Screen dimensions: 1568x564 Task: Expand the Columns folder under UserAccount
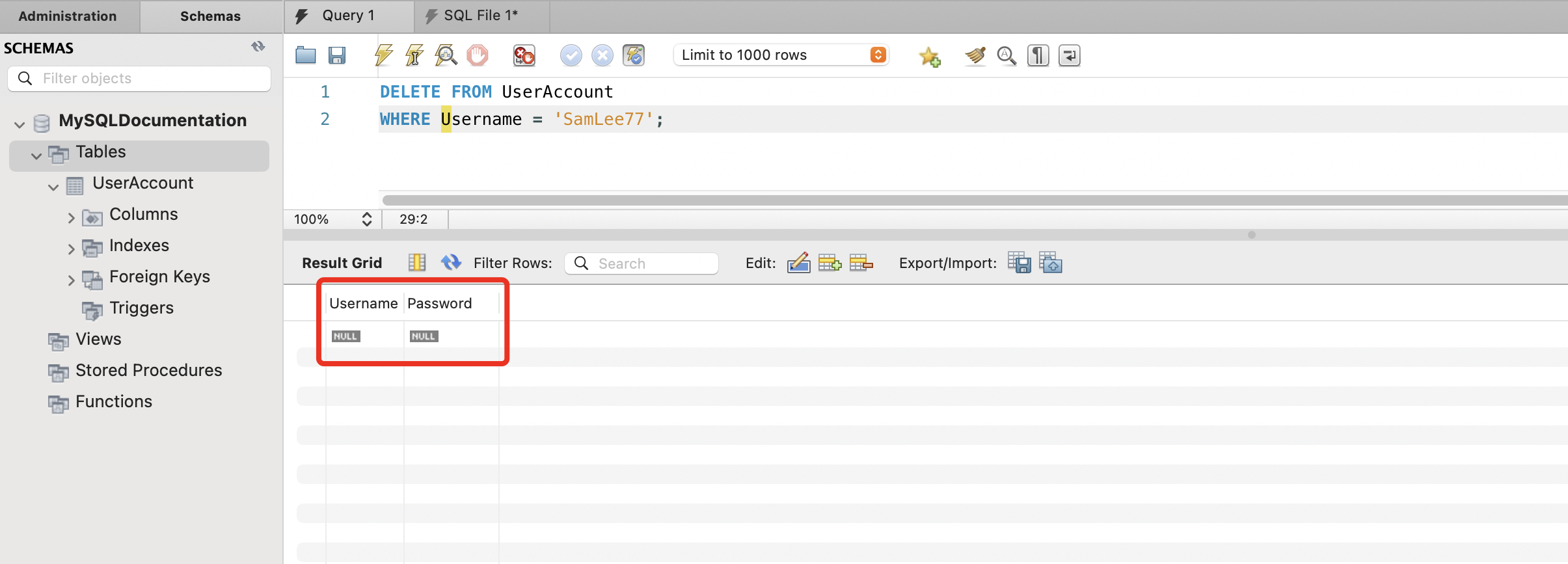[x=72, y=218]
